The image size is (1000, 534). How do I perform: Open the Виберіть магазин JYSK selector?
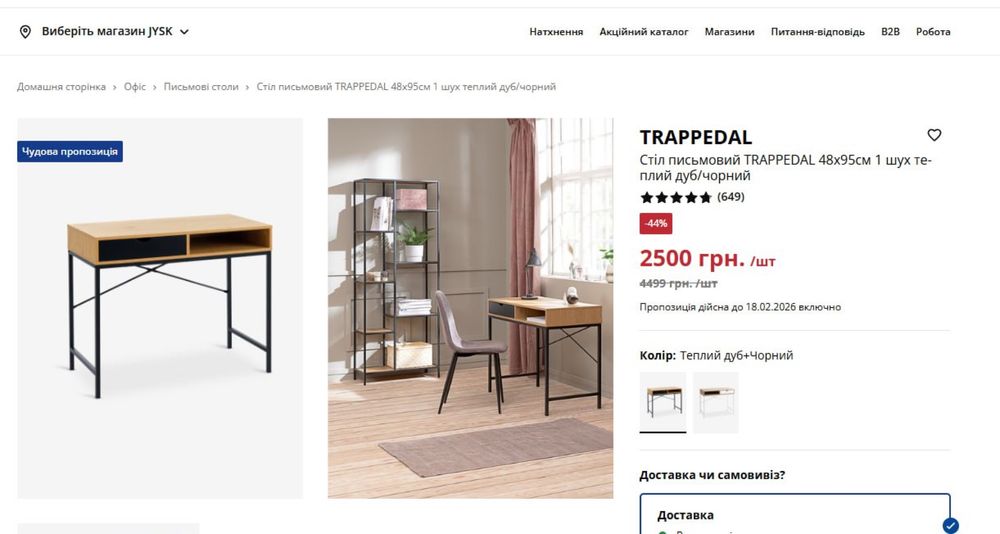pos(107,31)
